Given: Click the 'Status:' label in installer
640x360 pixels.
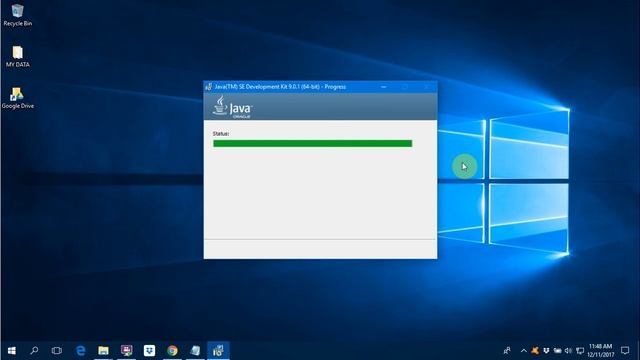Looking at the screenshot, I should coord(221,133).
